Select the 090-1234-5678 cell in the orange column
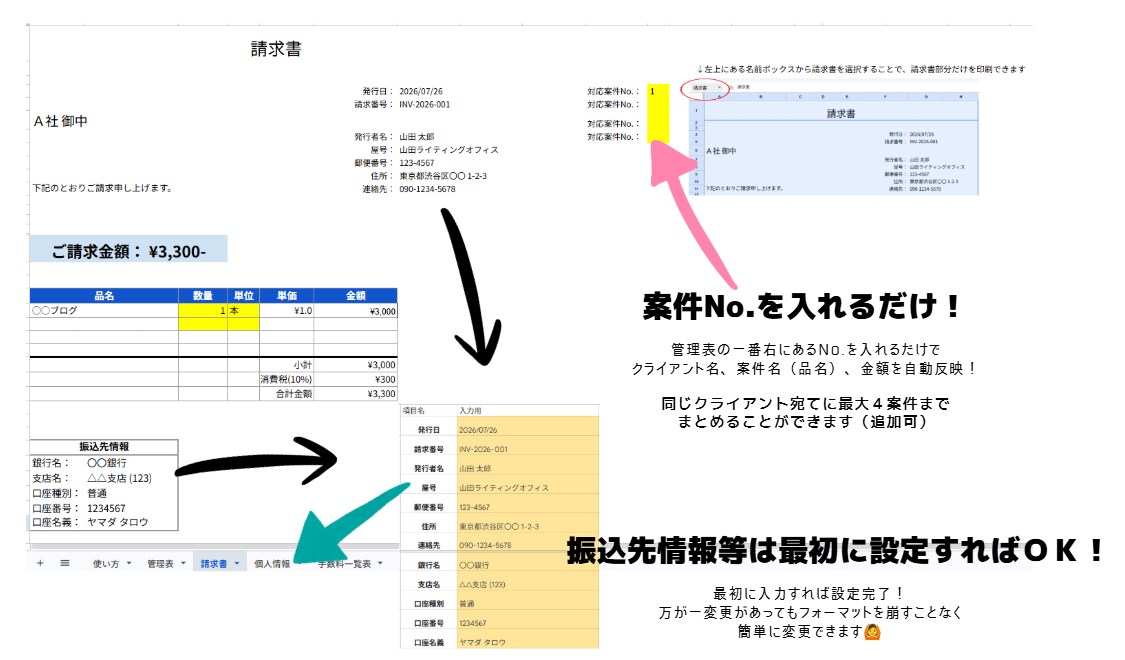 (x=527, y=545)
